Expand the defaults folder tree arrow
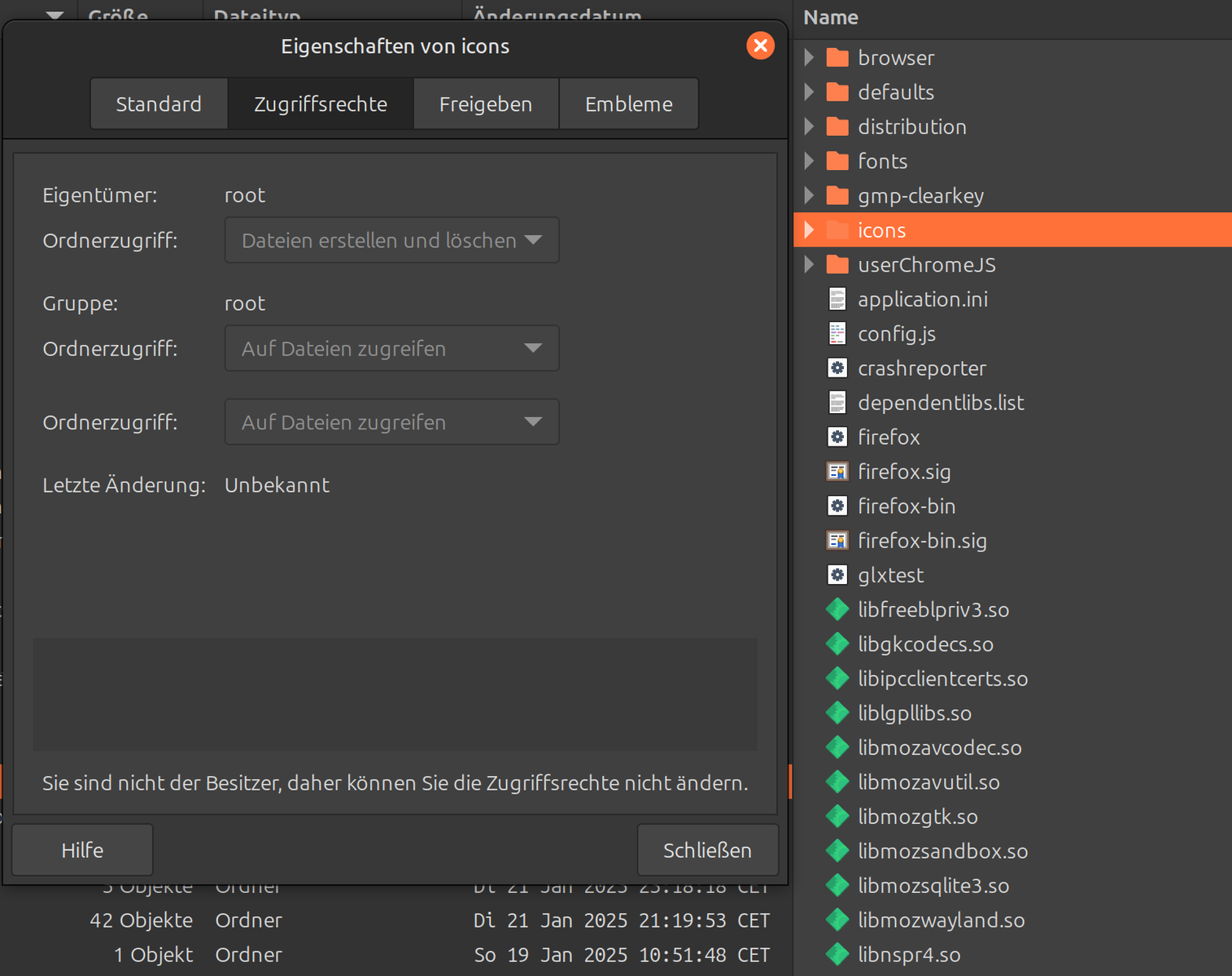The width and height of the screenshot is (1232, 976). pos(809,92)
